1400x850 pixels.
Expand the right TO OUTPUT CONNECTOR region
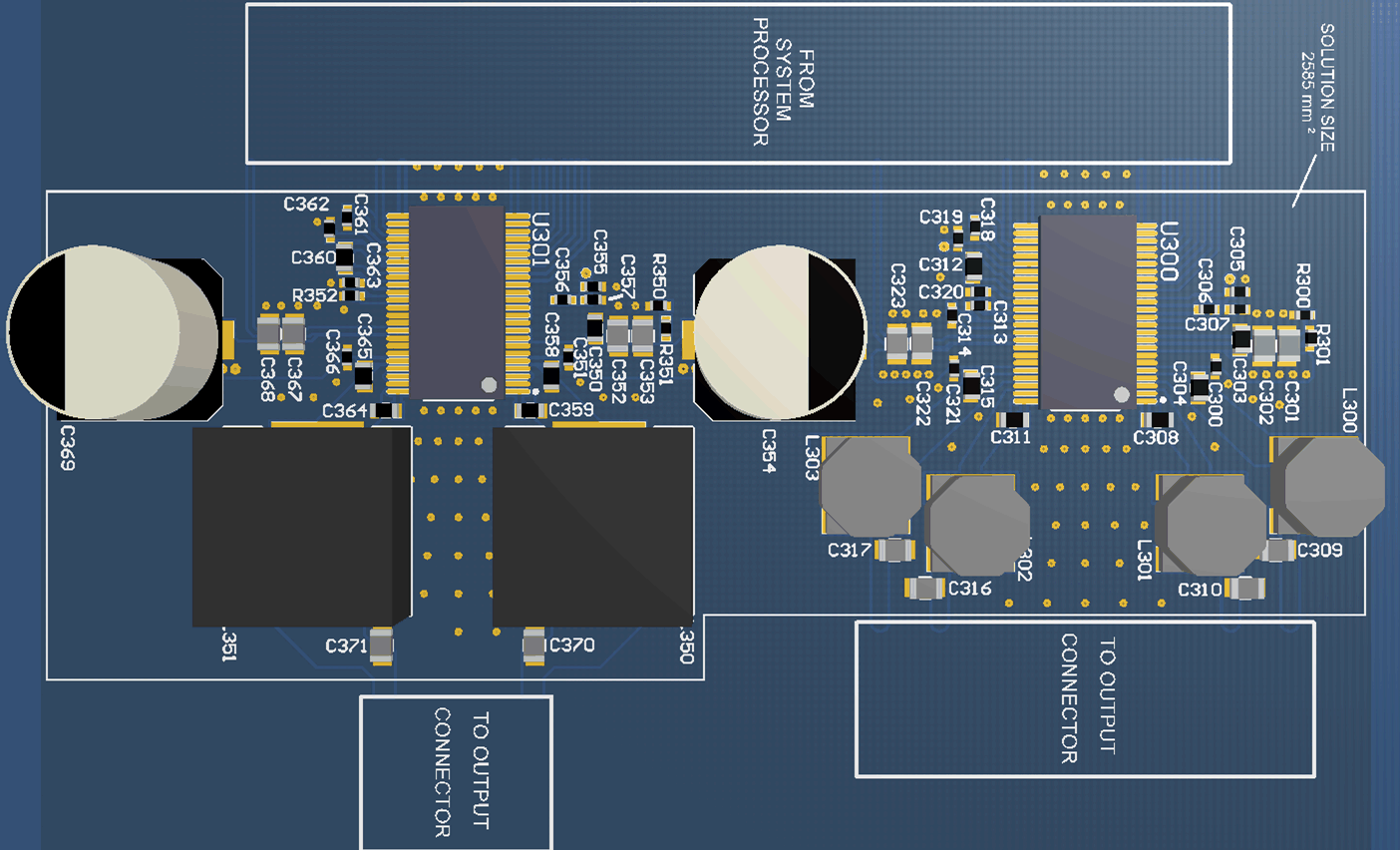coord(1087,698)
